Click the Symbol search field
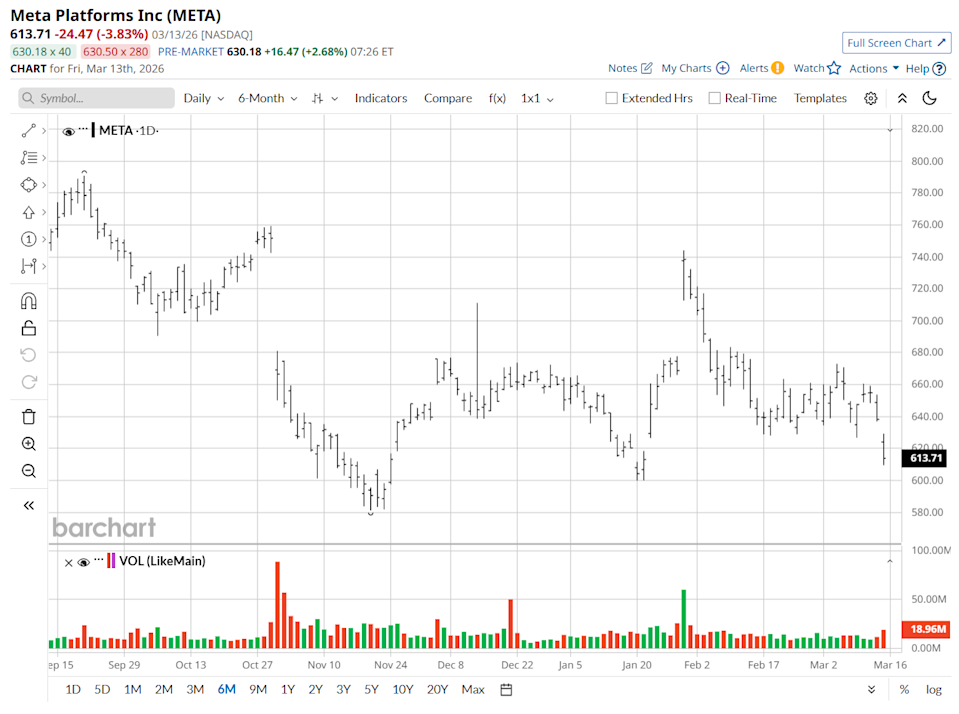This screenshot has height=714, width=959. point(97,98)
